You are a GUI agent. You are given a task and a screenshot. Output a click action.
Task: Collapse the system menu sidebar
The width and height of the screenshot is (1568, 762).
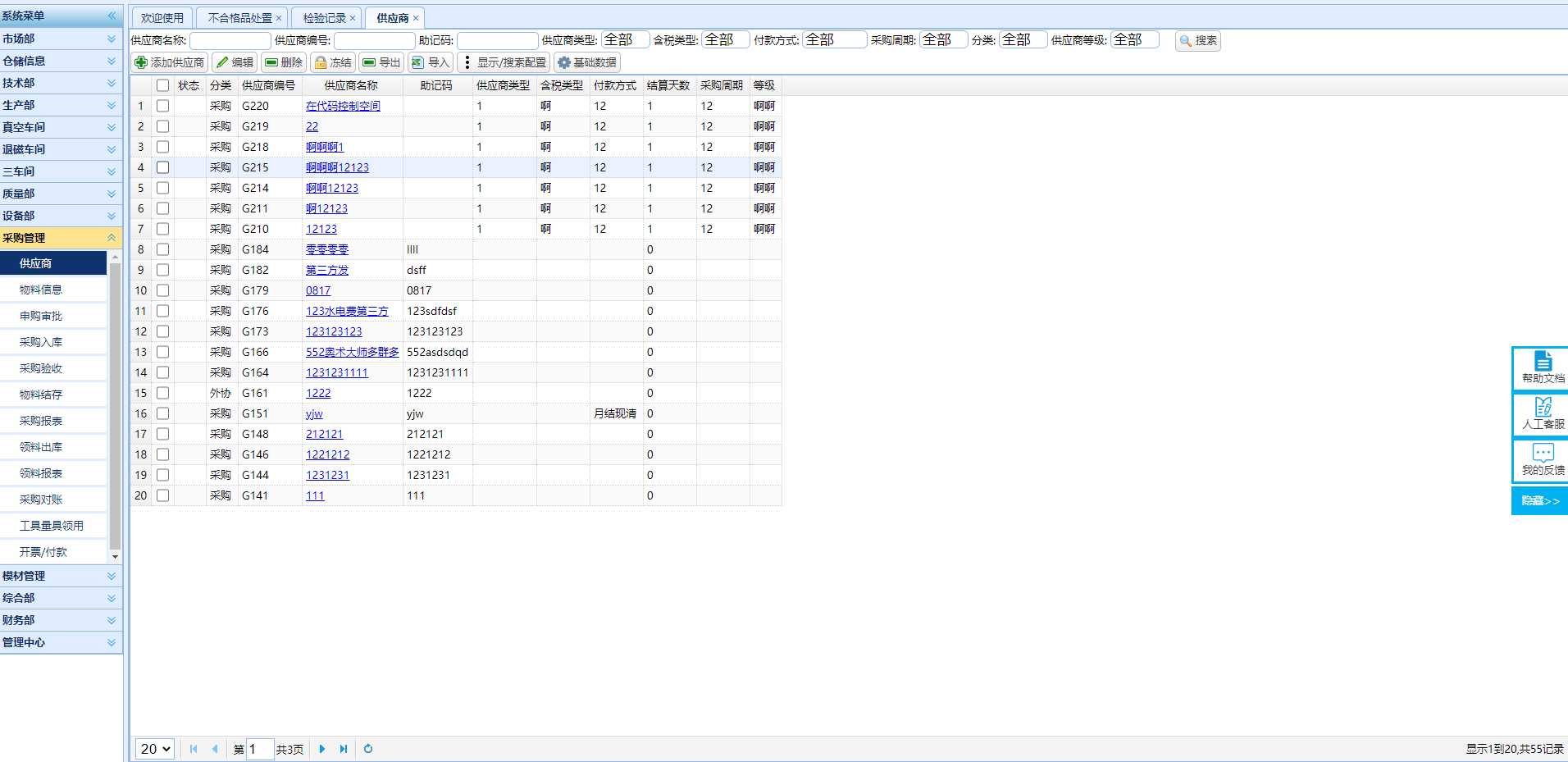point(112,16)
